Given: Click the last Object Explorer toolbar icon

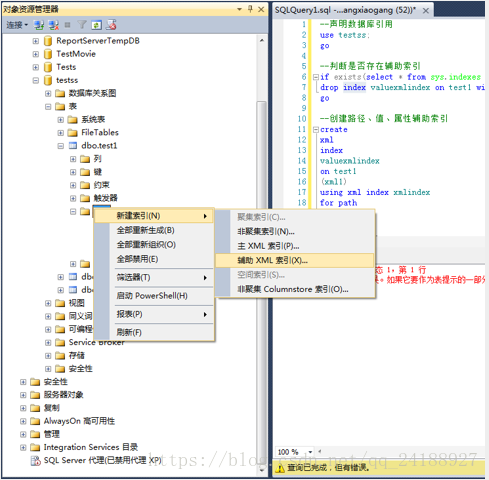Looking at the screenshot, I should coord(111,25).
